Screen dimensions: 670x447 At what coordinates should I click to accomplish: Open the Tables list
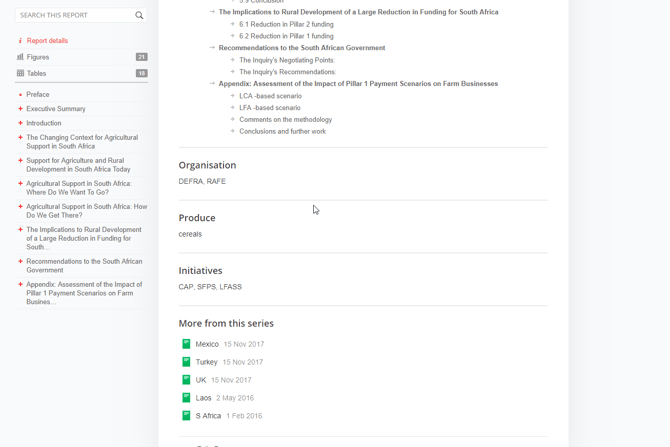(36, 74)
